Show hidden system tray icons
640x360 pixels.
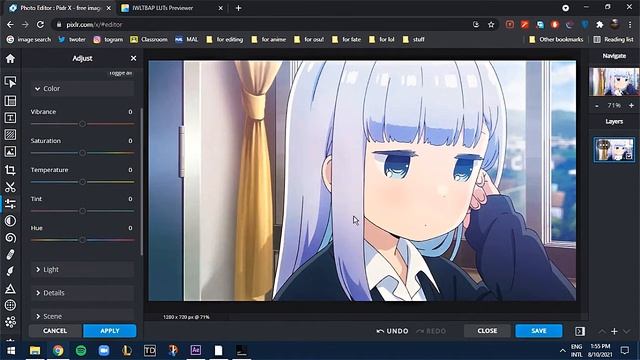[x=562, y=351]
